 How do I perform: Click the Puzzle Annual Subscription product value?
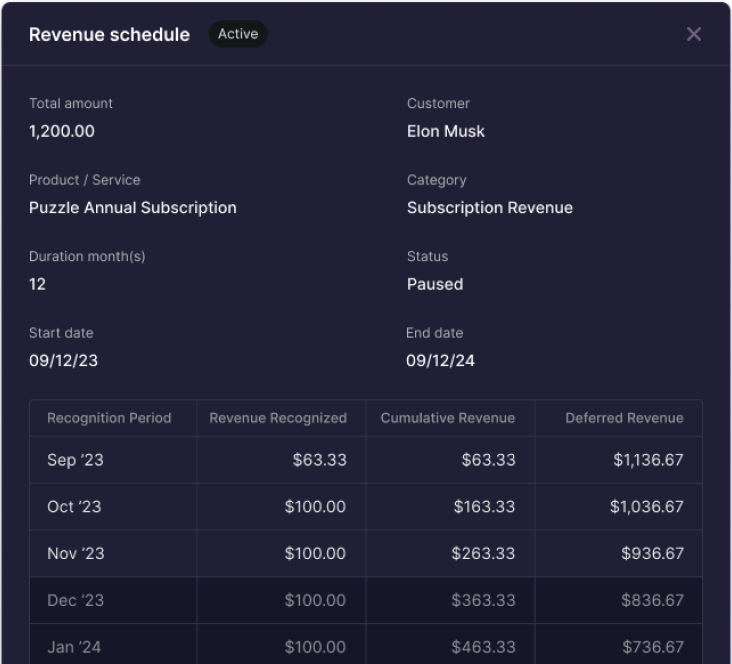[x=133, y=208]
